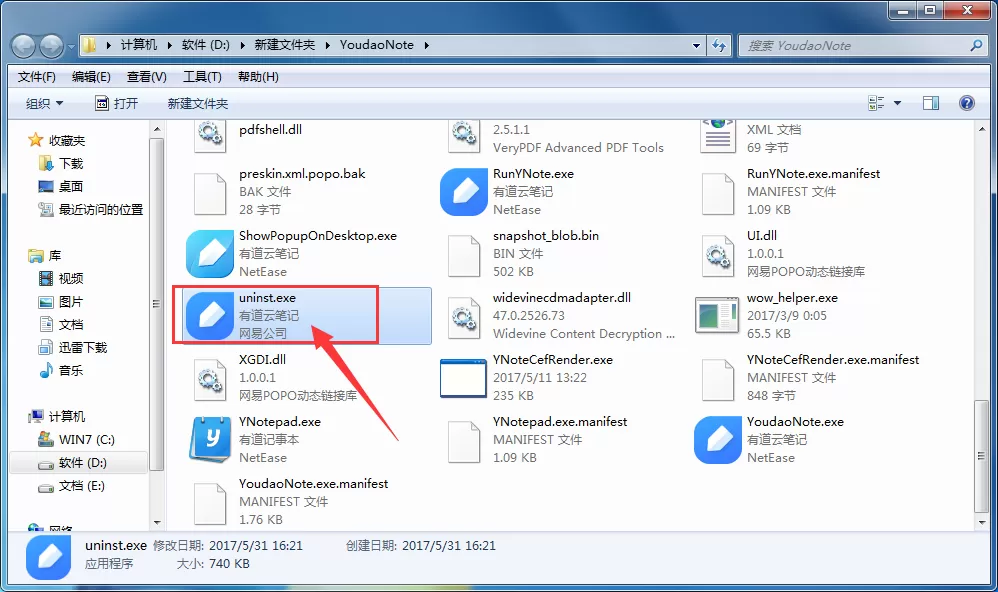998x592 pixels.
Task: Open the 工具(T) menu
Action: pyautogui.click(x=202, y=77)
